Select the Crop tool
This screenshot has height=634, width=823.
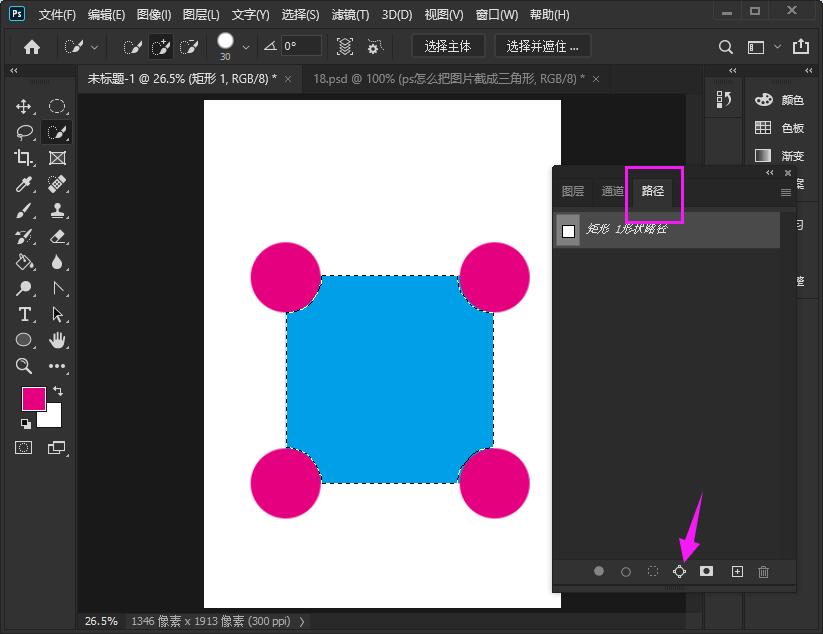(24, 158)
